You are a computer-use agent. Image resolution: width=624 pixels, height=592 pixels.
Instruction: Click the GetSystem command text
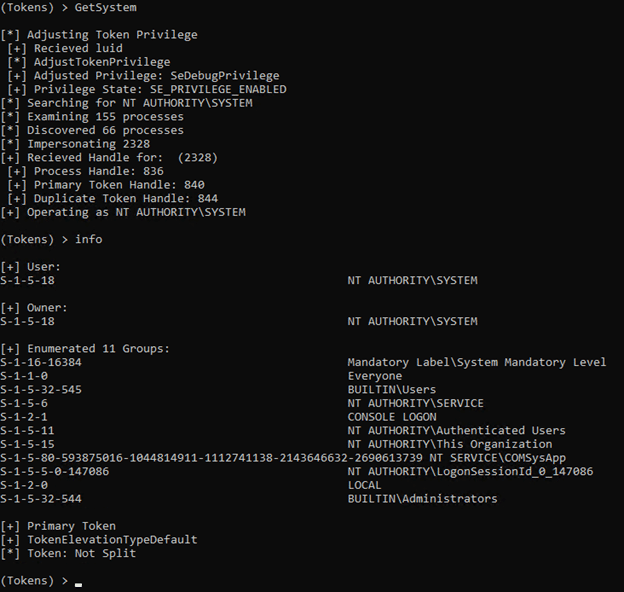point(105,8)
